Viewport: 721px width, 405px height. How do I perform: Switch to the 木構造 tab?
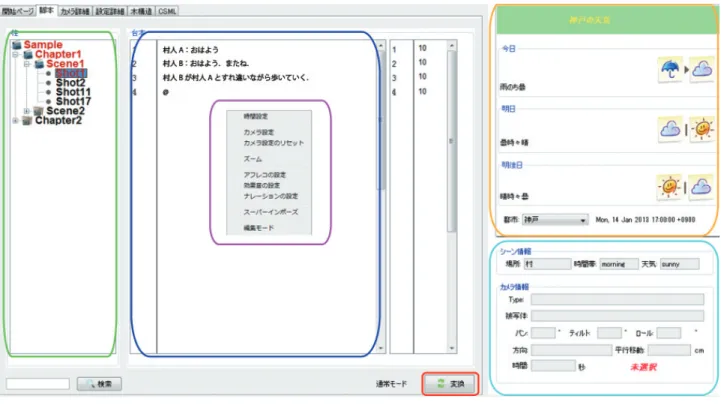tap(141, 11)
